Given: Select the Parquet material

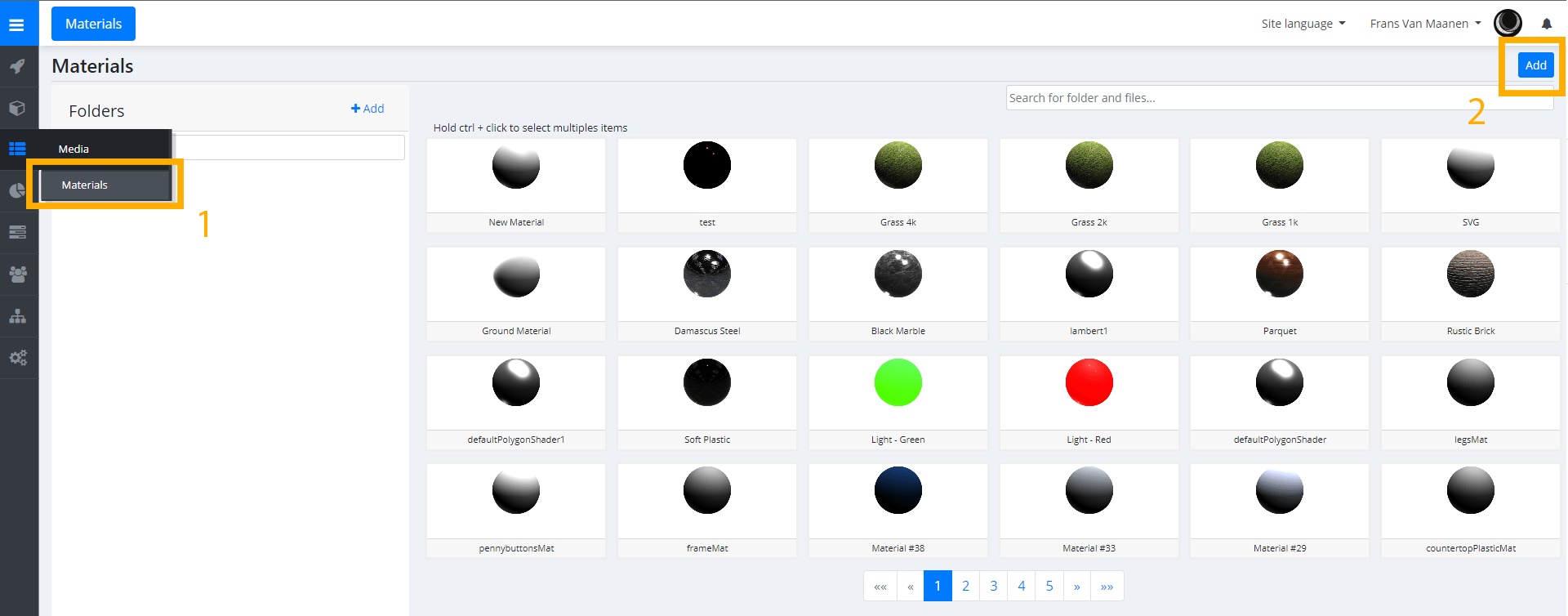Looking at the screenshot, I should [1280, 294].
